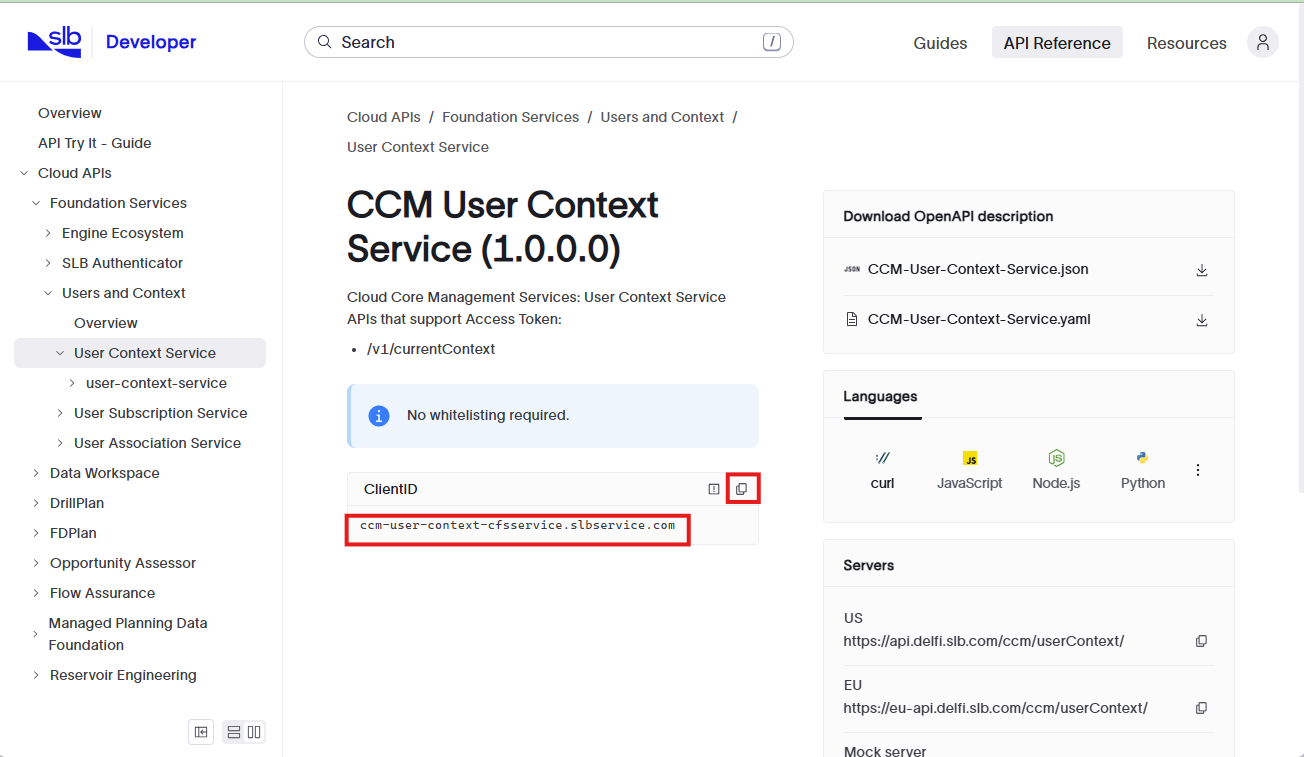This screenshot has width=1304, height=757.
Task: Click the search magnifier icon
Action: (x=324, y=42)
